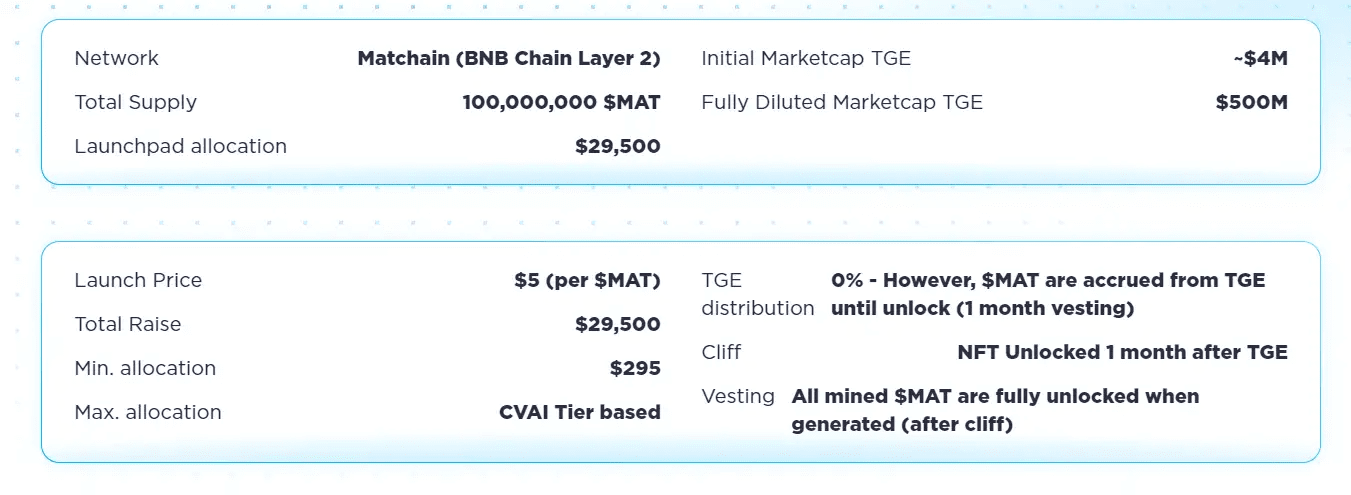Select the ~$4M marketcap value
This screenshot has width=1351, height=495.
point(1261,58)
